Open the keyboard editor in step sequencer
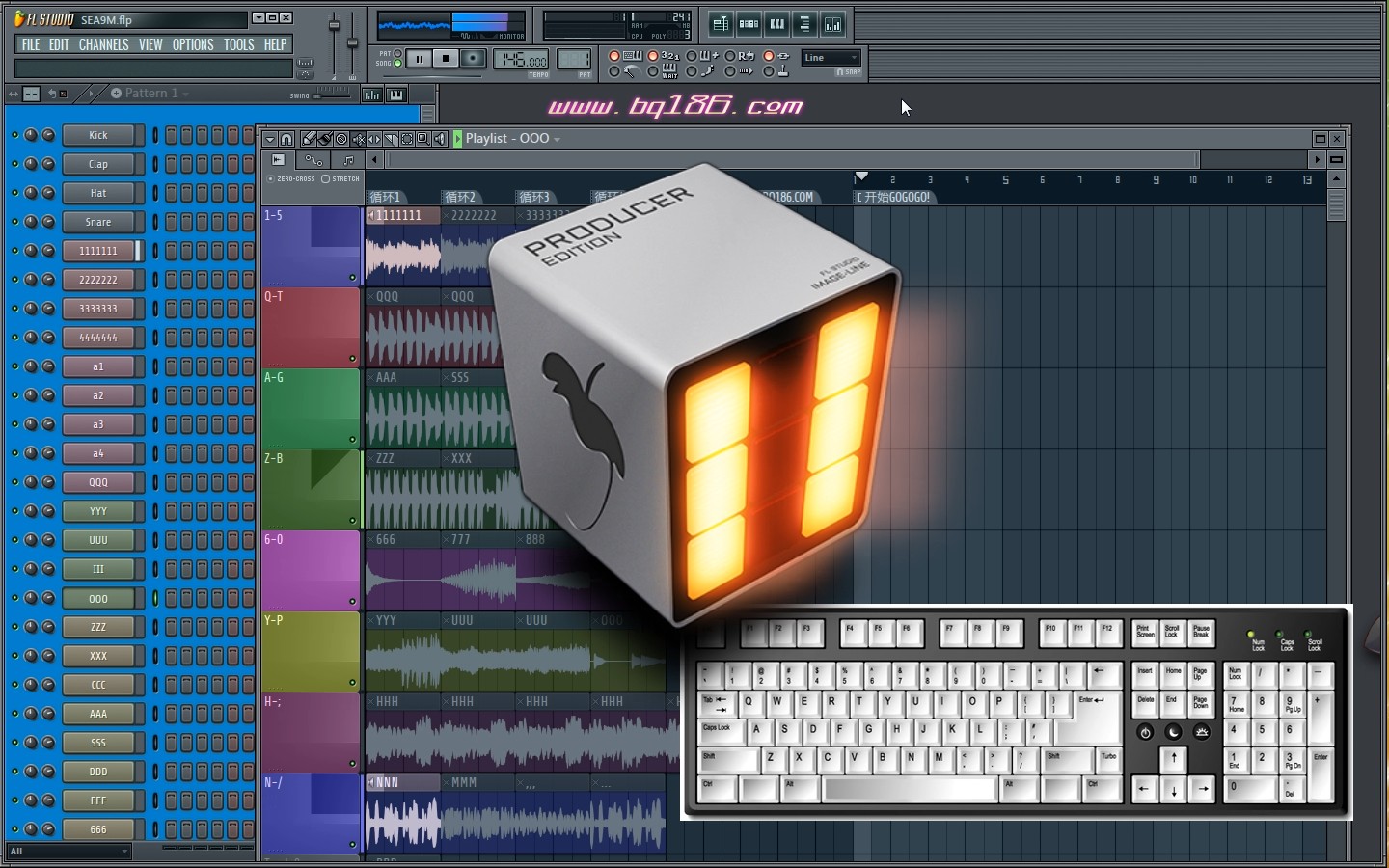The image size is (1389, 868). (x=395, y=94)
